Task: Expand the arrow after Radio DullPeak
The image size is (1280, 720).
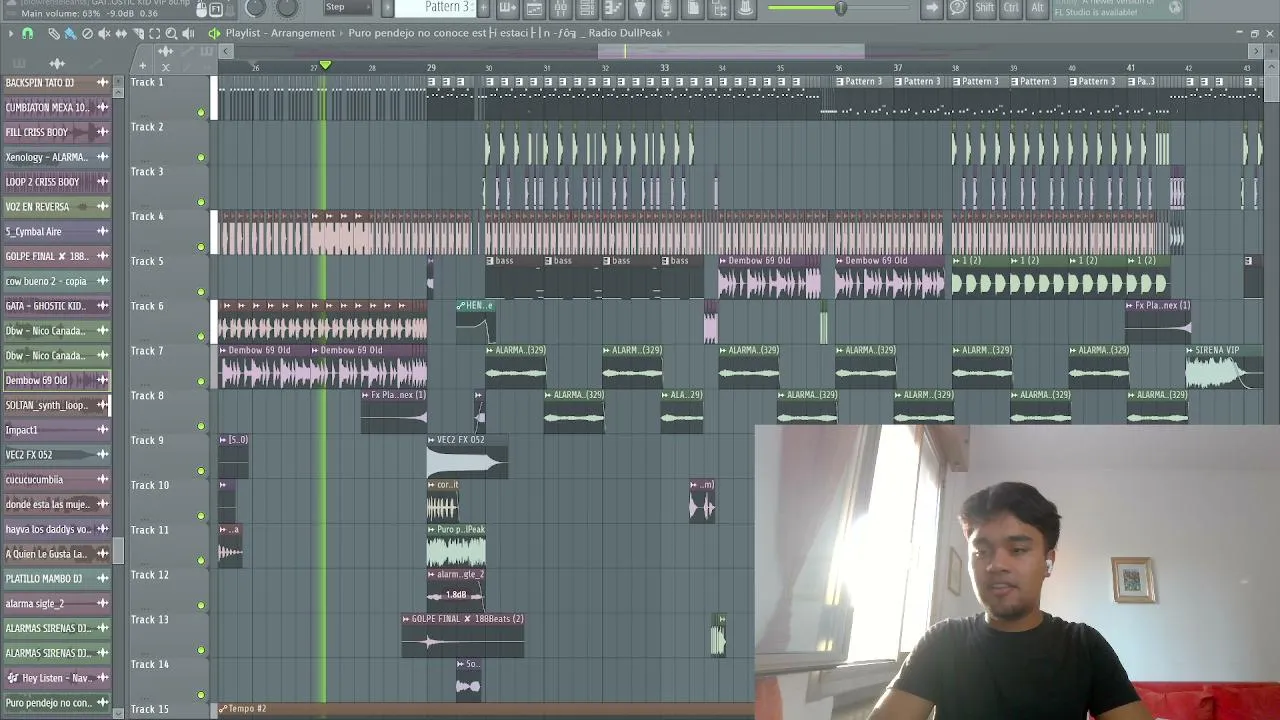Action: (x=667, y=33)
